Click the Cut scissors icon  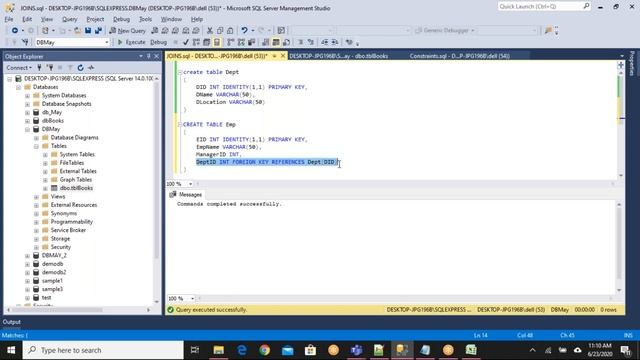210,31
